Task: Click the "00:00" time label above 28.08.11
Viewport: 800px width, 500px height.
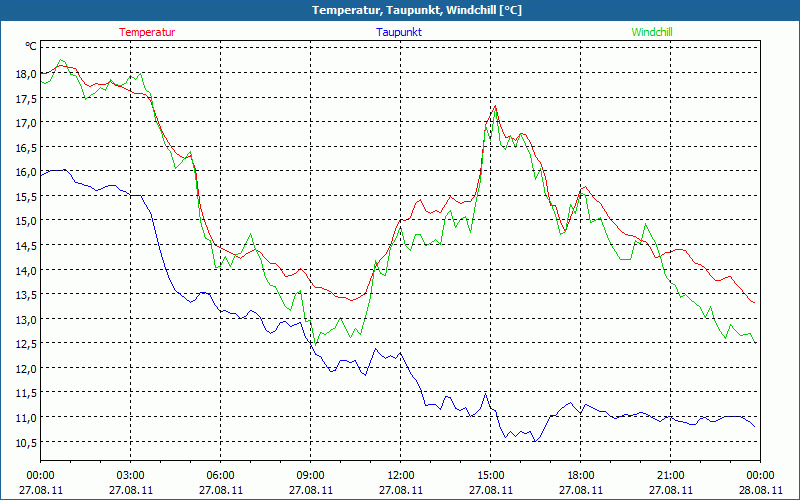Action: pyautogui.click(x=761, y=476)
